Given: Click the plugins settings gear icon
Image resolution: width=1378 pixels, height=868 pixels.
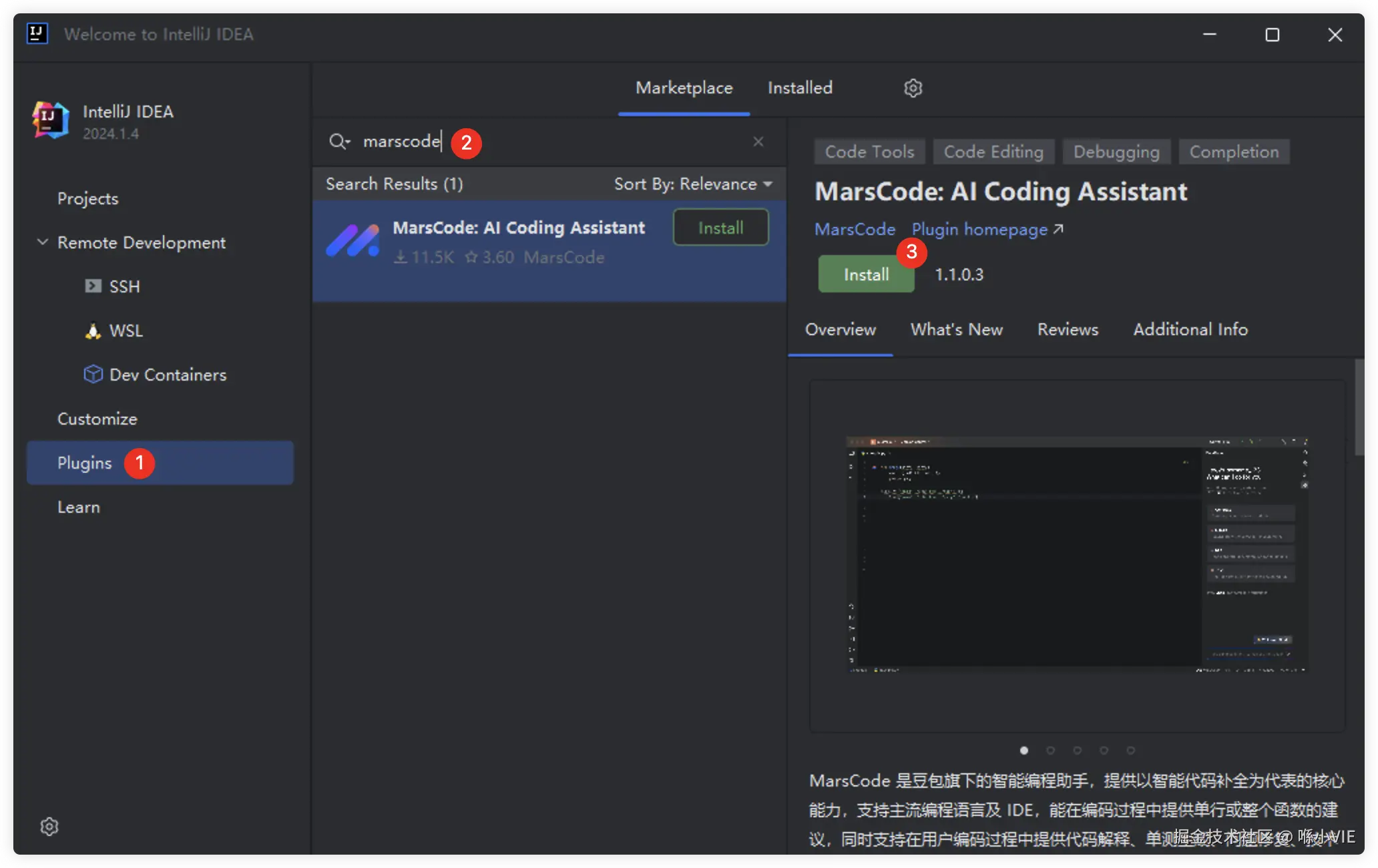Looking at the screenshot, I should 913,88.
